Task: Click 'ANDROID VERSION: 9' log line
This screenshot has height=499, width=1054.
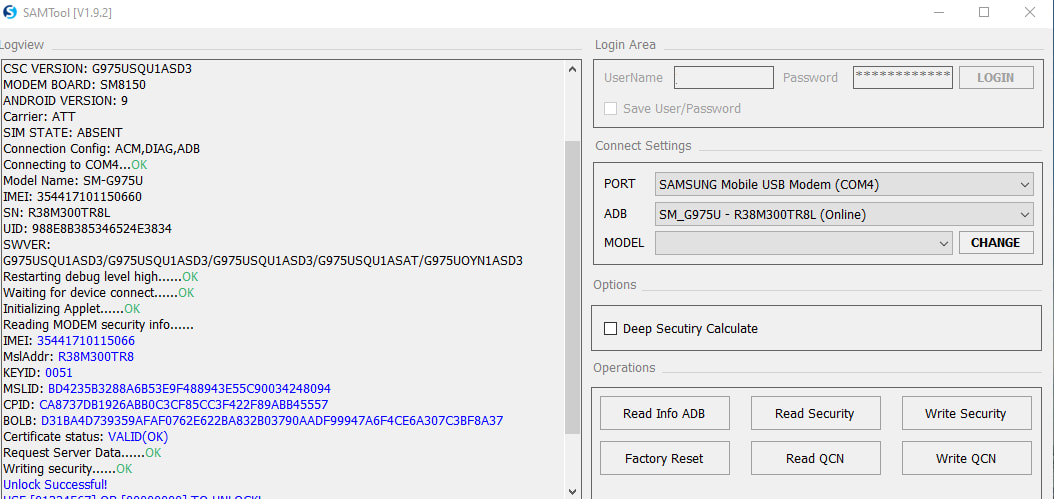Action: tap(65, 101)
